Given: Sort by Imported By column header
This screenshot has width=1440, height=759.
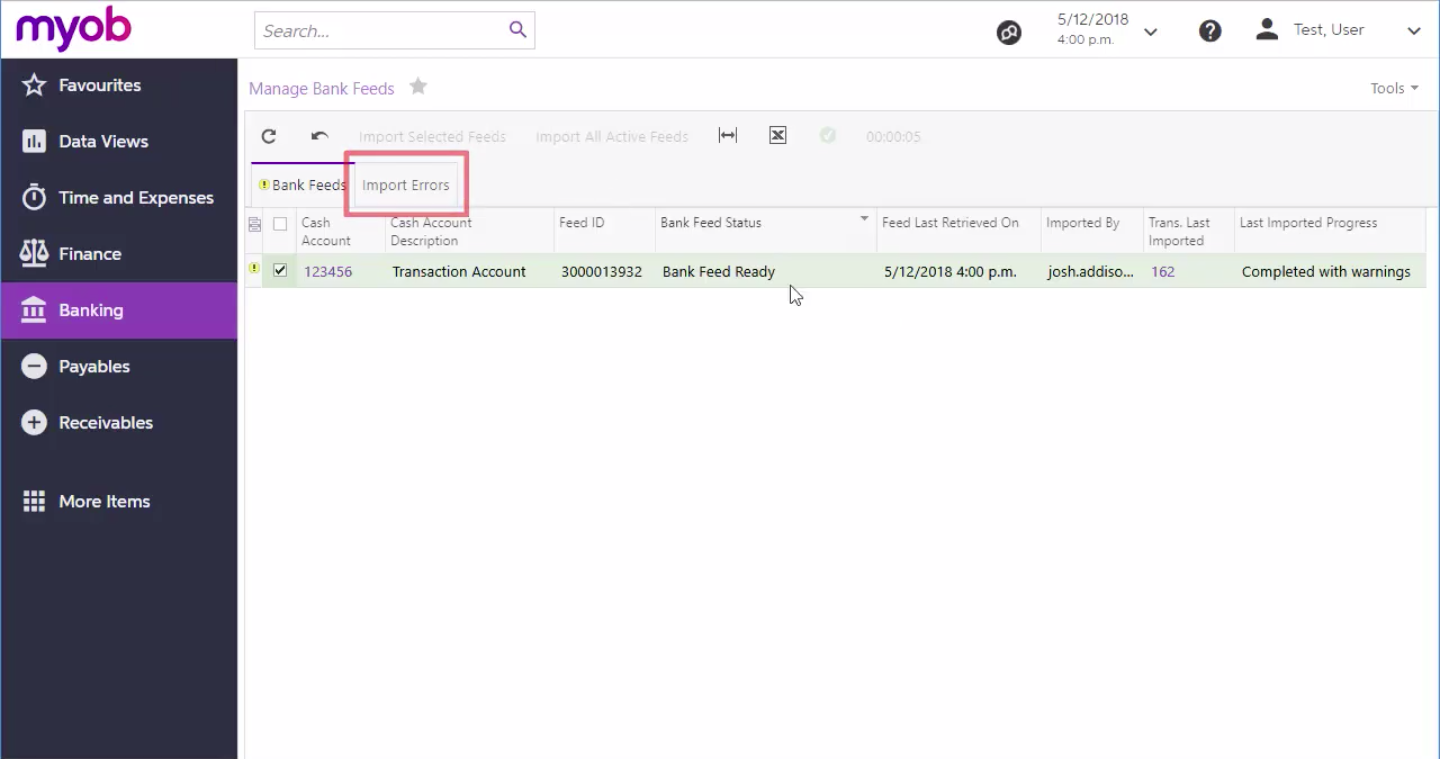Looking at the screenshot, I should coord(1092,232).
